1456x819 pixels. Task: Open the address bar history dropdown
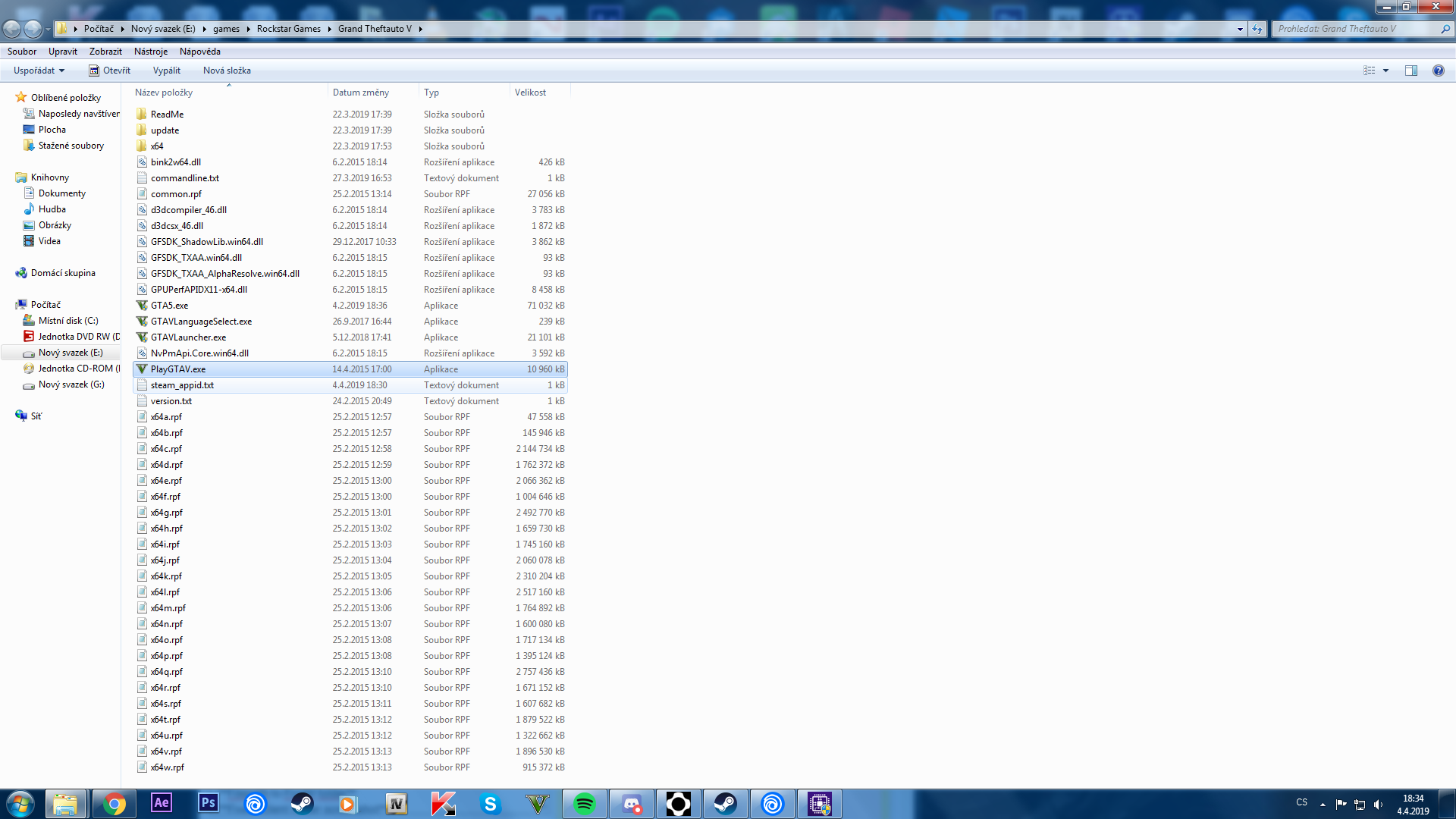click(1240, 29)
